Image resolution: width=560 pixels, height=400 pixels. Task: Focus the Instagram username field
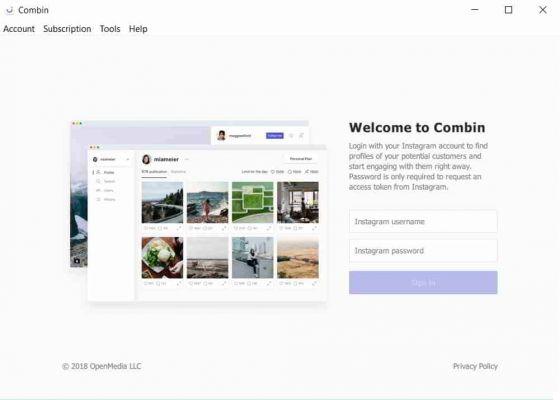[x=423, y=221]
